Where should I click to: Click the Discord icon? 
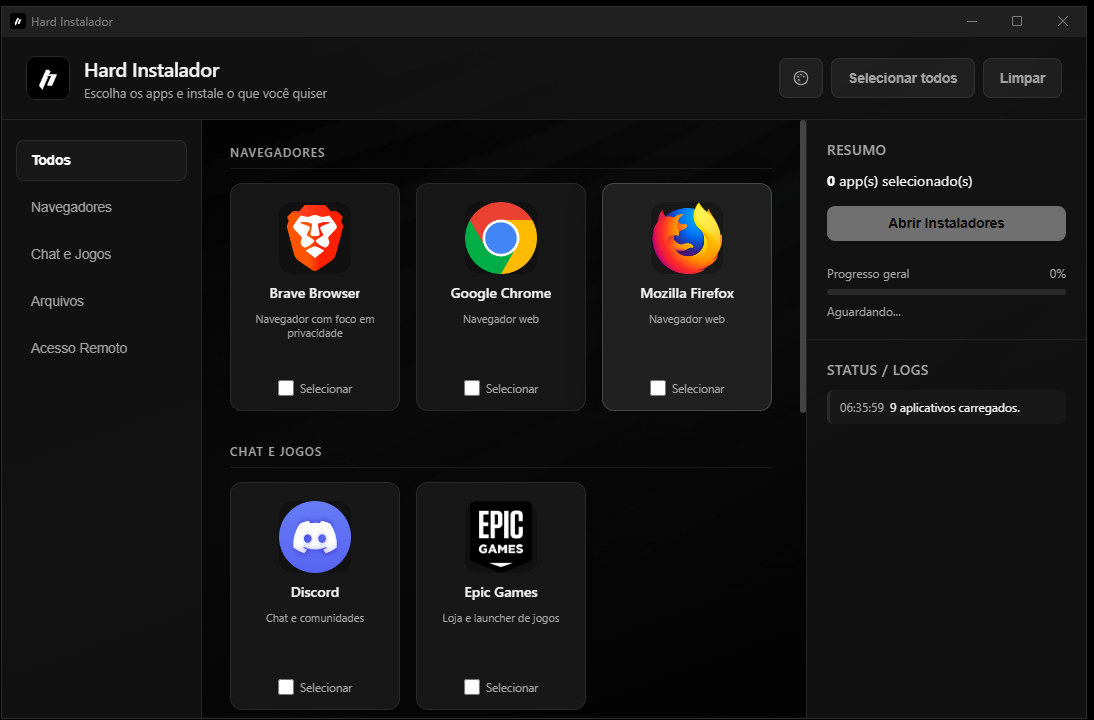pyautogui.click(x=315, y=537)
